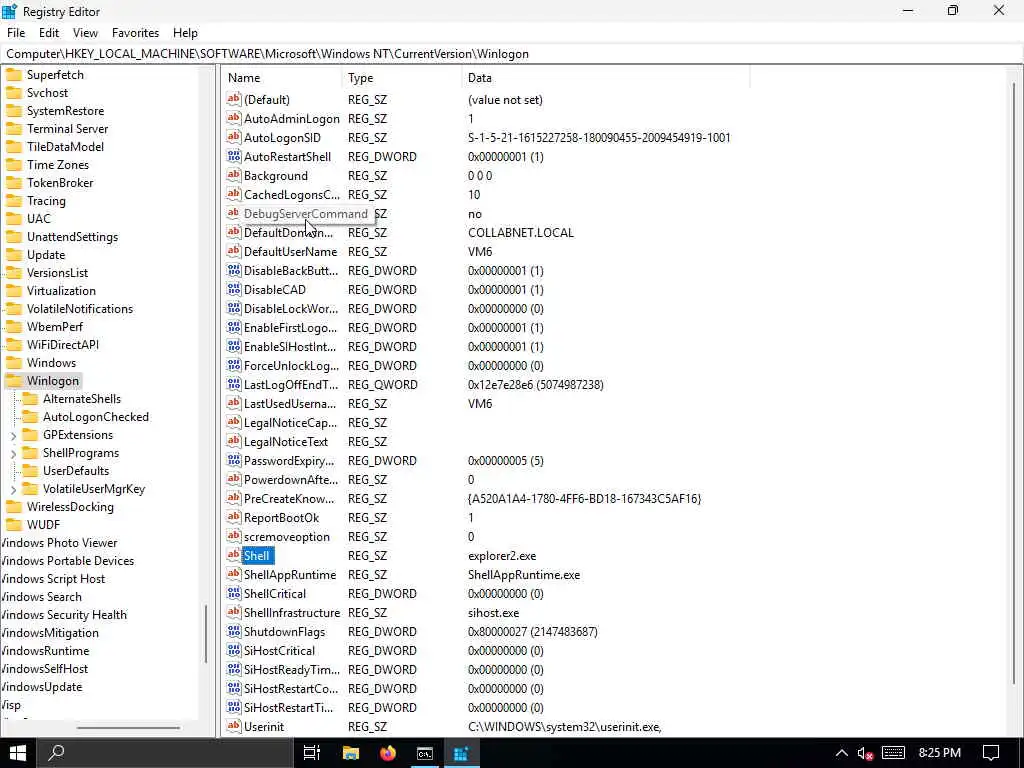Open the Help menu
1024x768 pixels.
(x=185, y=33)
